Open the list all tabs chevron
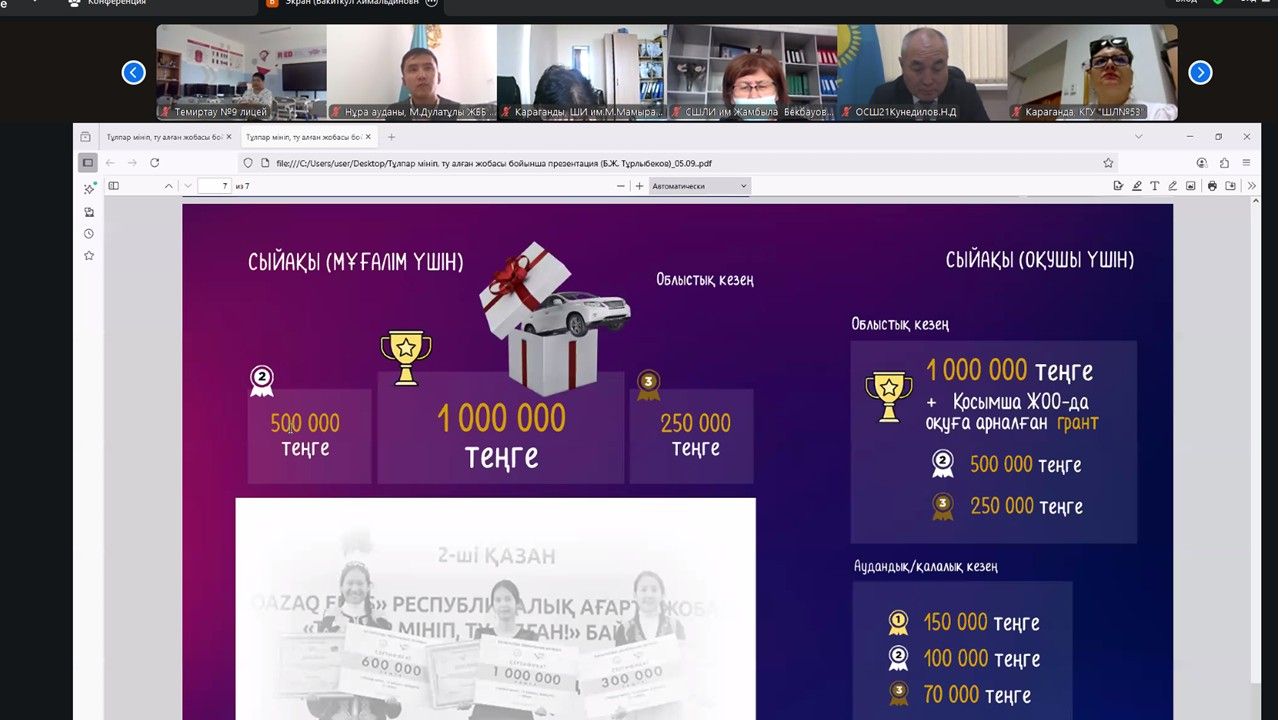This screenshot has width=1280, height=720. click(x=1138, y=137)
